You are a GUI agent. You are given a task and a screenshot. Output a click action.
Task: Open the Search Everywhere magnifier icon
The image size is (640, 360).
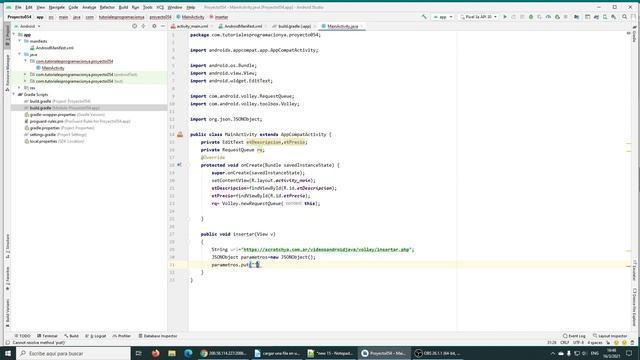click(624, 17)
